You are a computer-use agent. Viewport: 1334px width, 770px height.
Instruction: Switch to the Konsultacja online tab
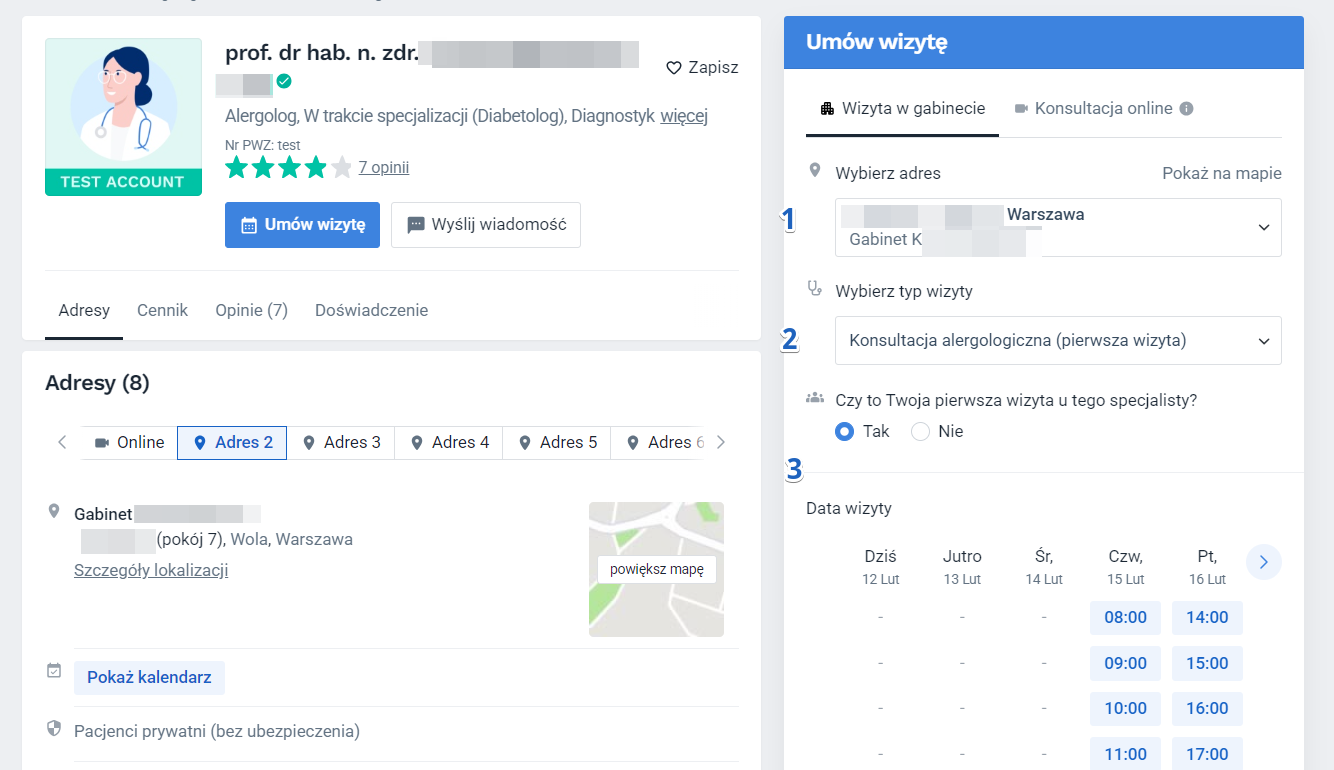point(1101,108)
